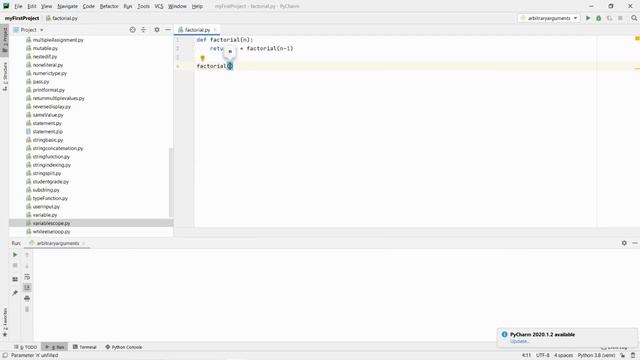Viewport: 640px width, 360px height.
Task: Toggle tool window quick-access icon in status bar
Action: 5,356
